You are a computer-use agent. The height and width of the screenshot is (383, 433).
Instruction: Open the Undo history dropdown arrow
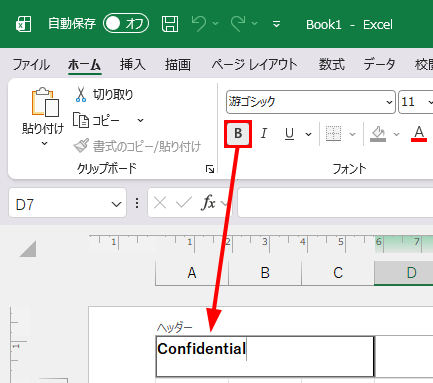(x=216, y=23)
